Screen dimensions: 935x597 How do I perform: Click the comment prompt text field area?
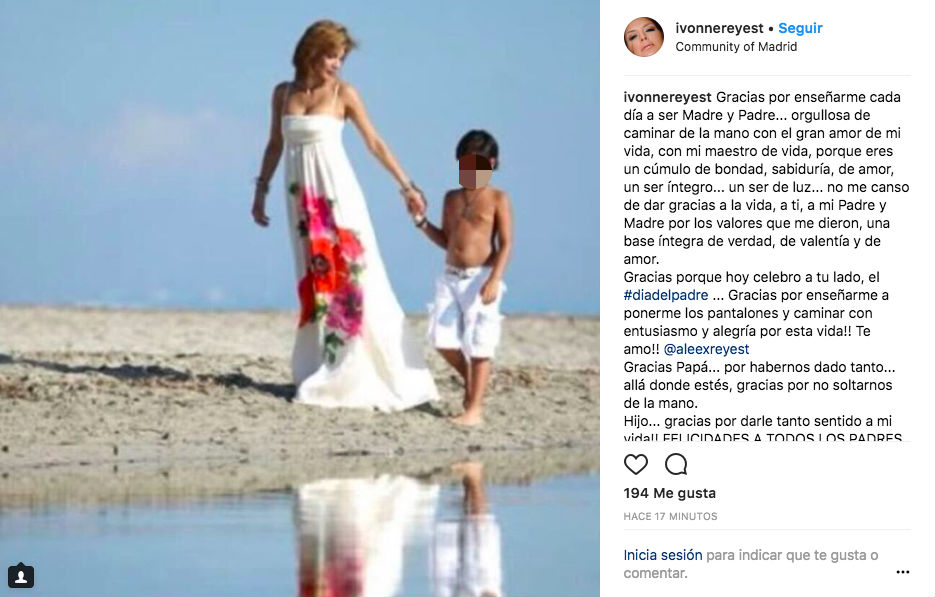coord(751,564)
